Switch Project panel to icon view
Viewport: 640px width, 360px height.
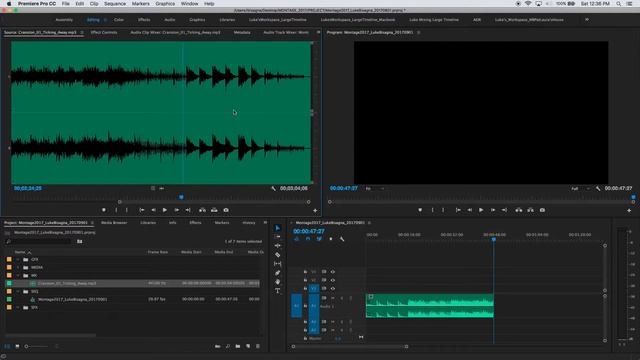click(x=17, y=346)
